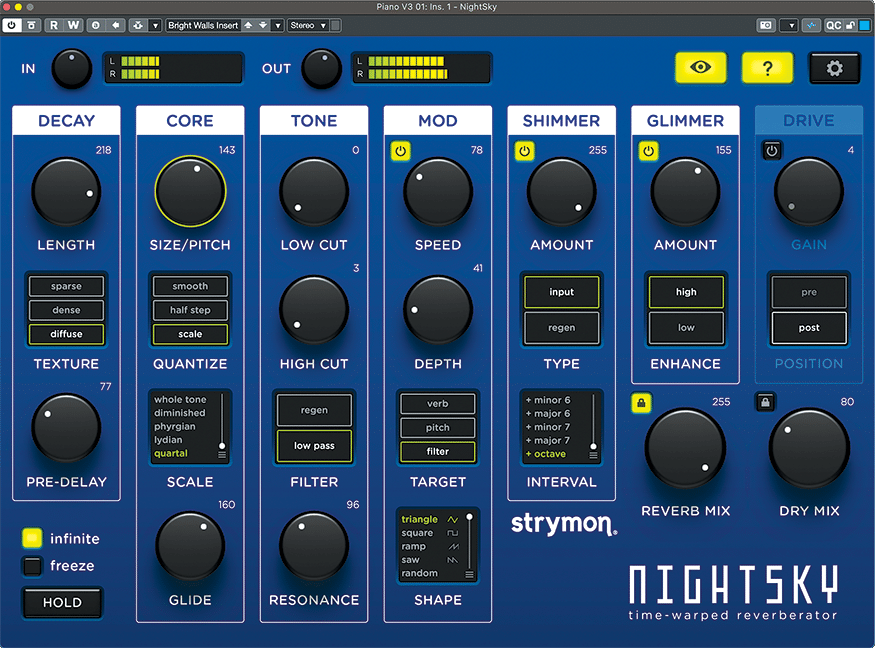Click the preset management icon in toolbar
This screenshot has height=648, width=875.
click(x=137, y=25)
